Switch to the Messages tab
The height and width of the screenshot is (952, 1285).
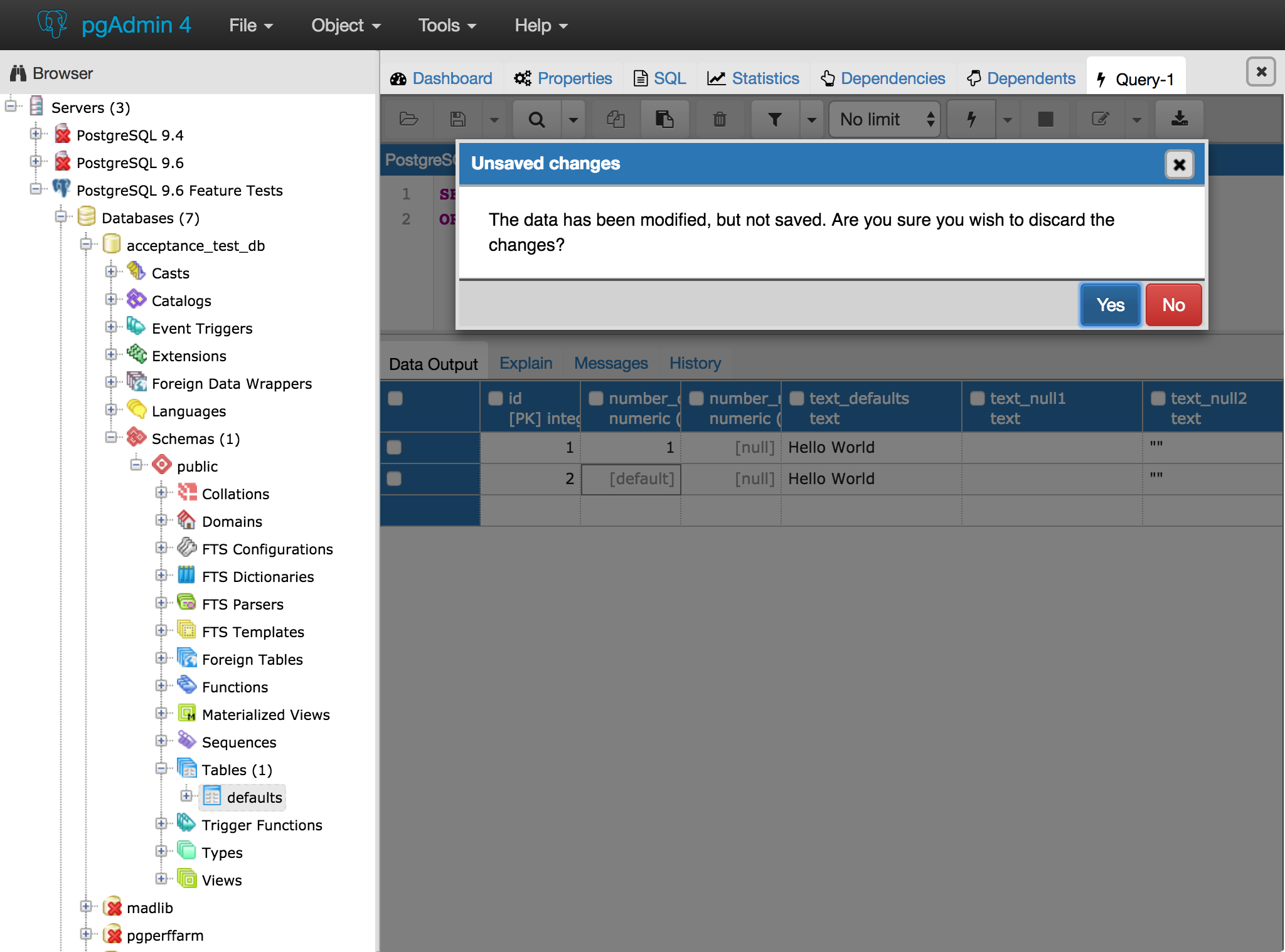(x=611, y=363)
